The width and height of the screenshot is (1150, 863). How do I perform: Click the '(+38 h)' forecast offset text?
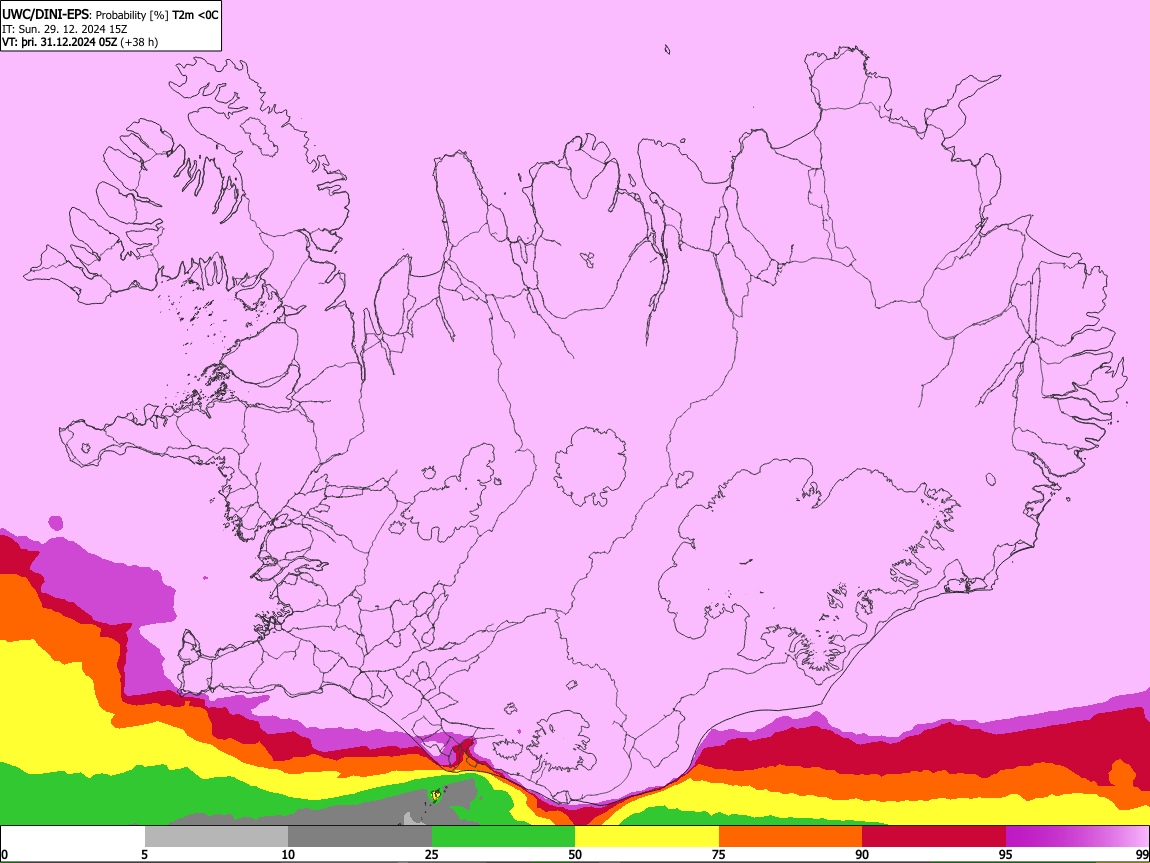(x=139, y=42)
